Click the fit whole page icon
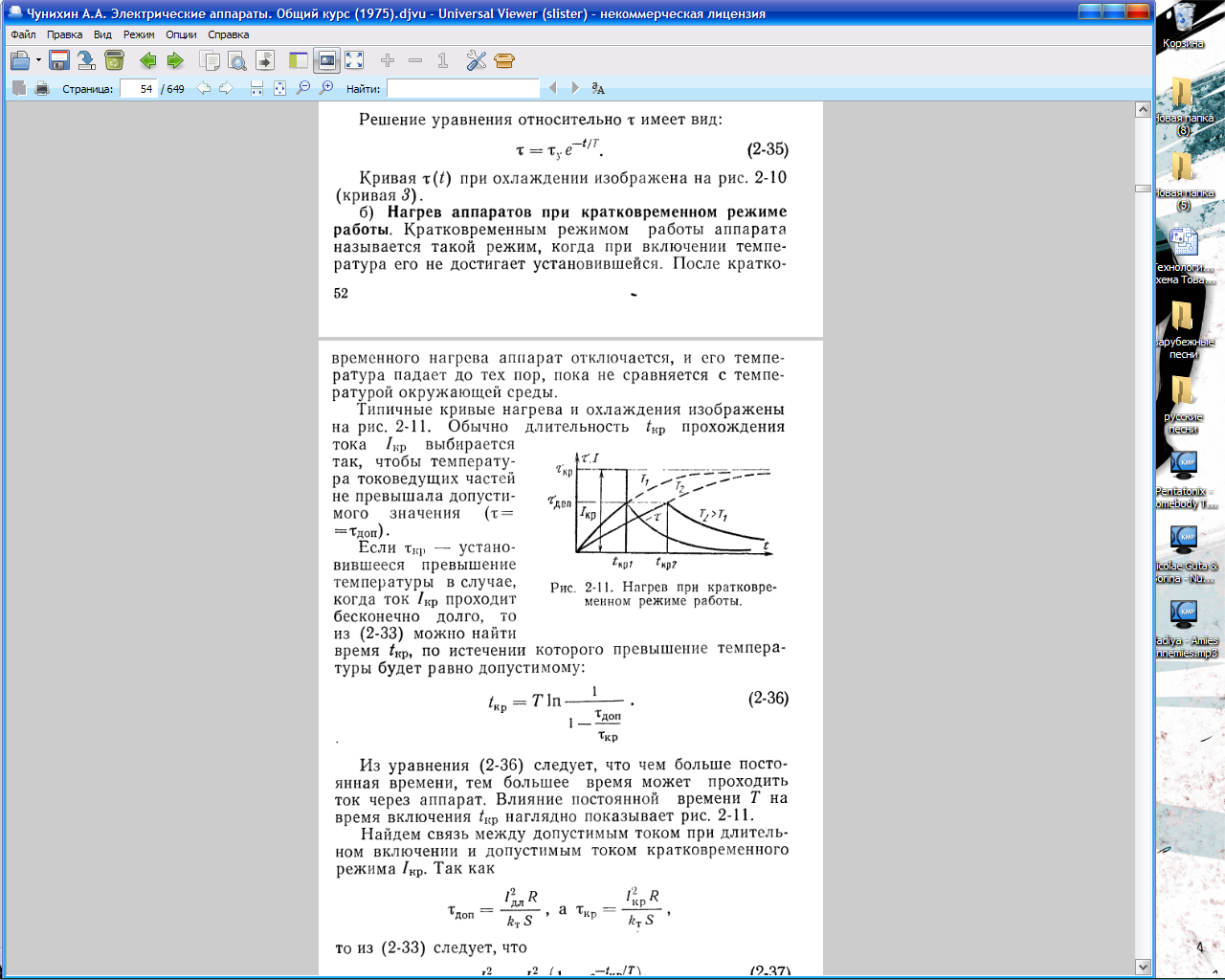This screenshot has height=980, width=1225. pos(279,88)
